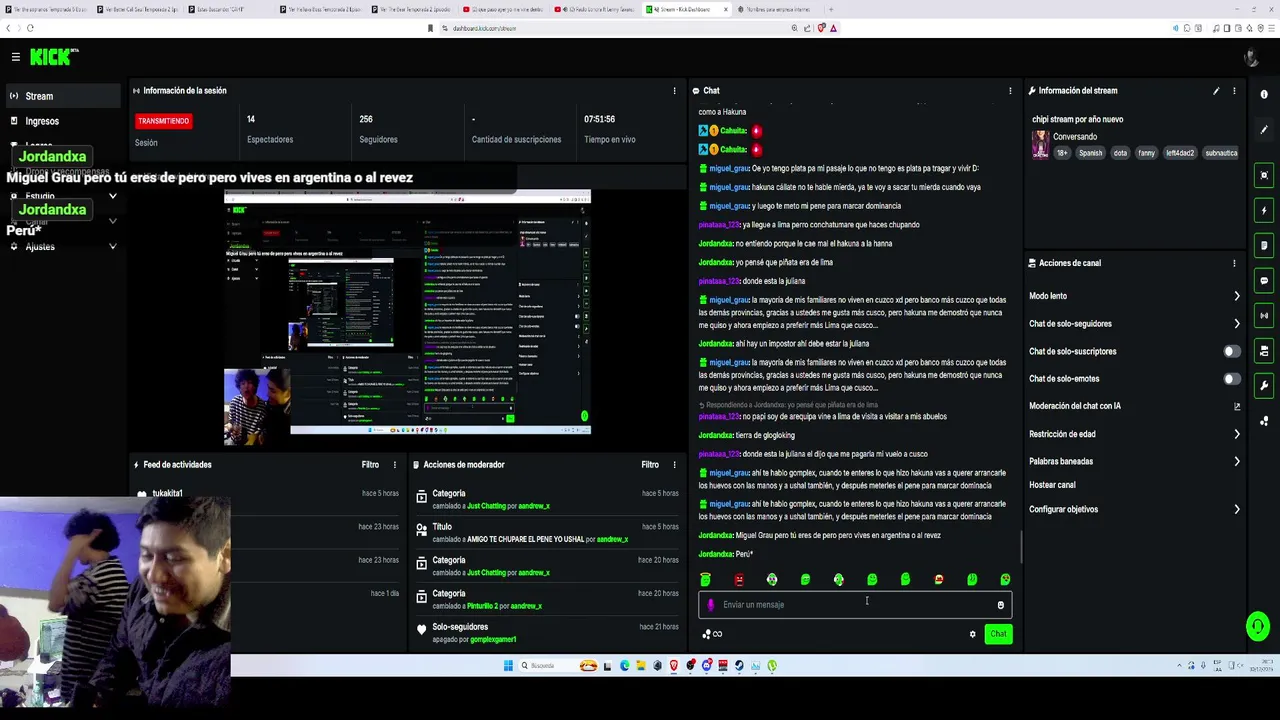Image resolution: width=1280 pixels, height=720 pixels.
Task: Open the Windows Start button in taskbar
Action: (508, 666)
